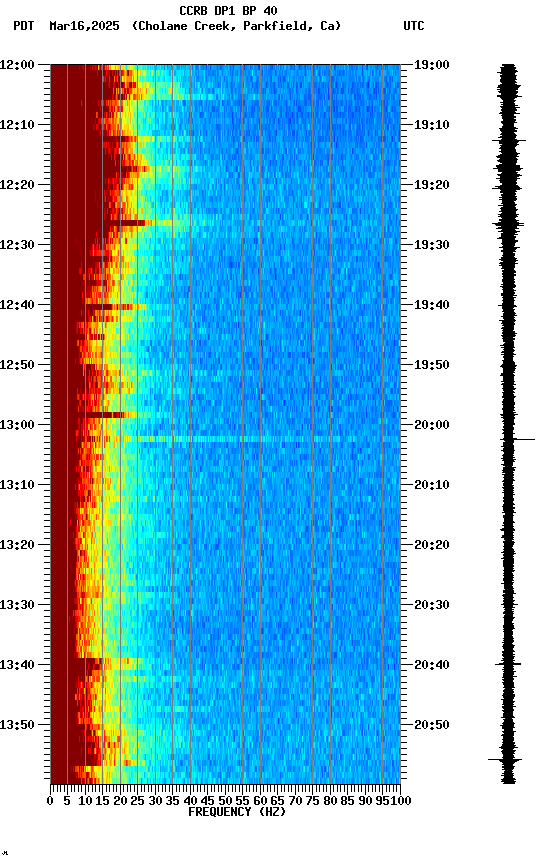
Task: Click the '20:40' UTC time label
Action: pyautogui.click(x=432, y=665)
